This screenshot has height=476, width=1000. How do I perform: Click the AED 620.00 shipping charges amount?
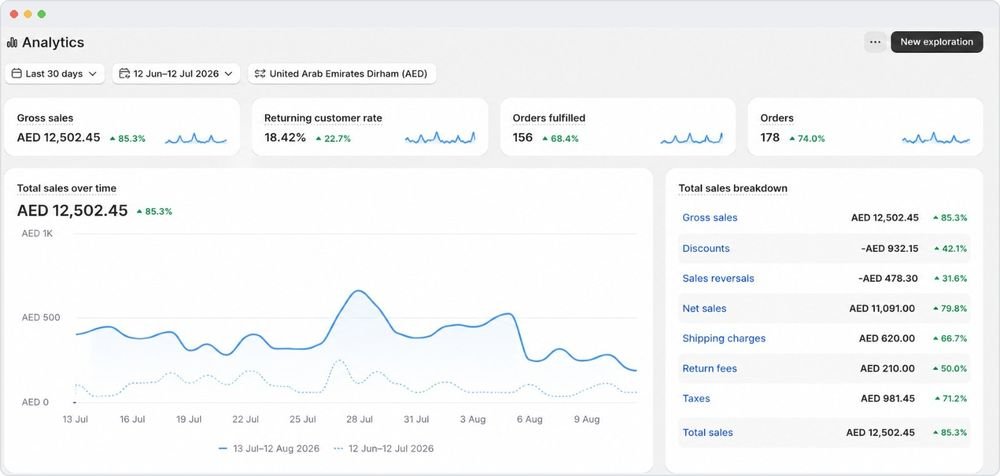887,338
